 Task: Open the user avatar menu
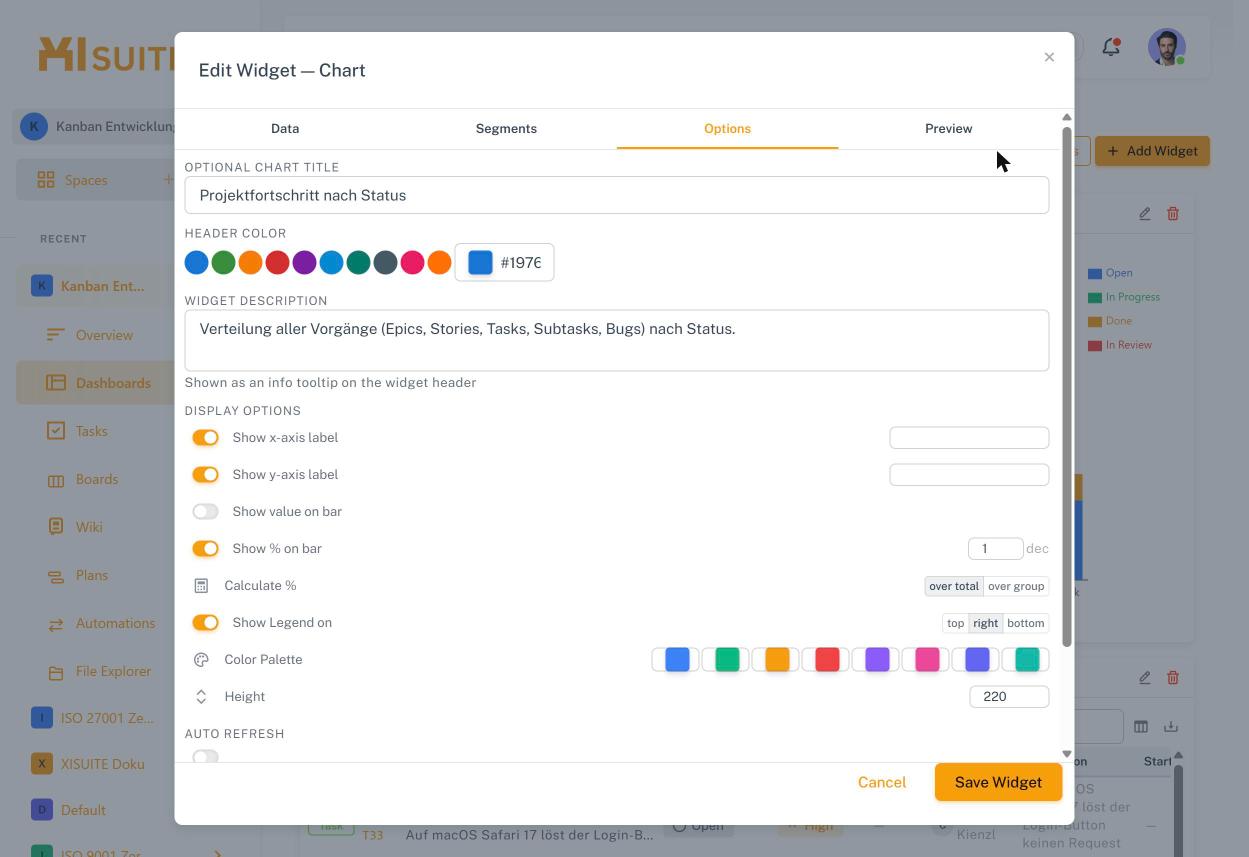pos(1166,47)
